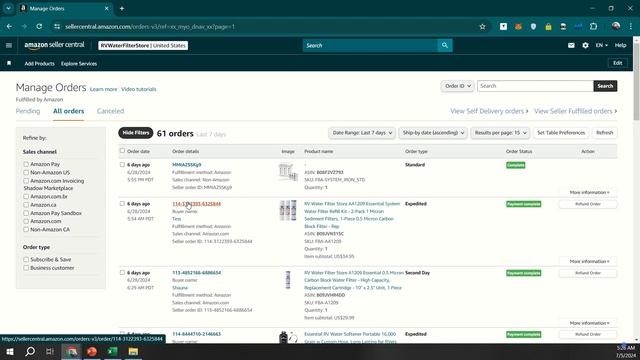Expand More information for order MMIA2S5Kg9
This screenshot has width=640, height=360.
(x=589, y=192)
